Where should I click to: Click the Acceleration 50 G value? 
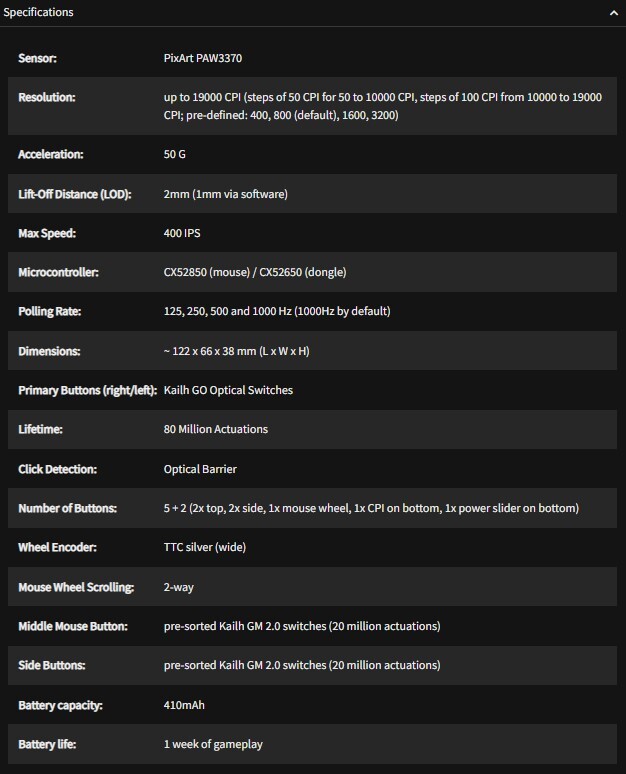pyautogui.click(x=175, y=155)
